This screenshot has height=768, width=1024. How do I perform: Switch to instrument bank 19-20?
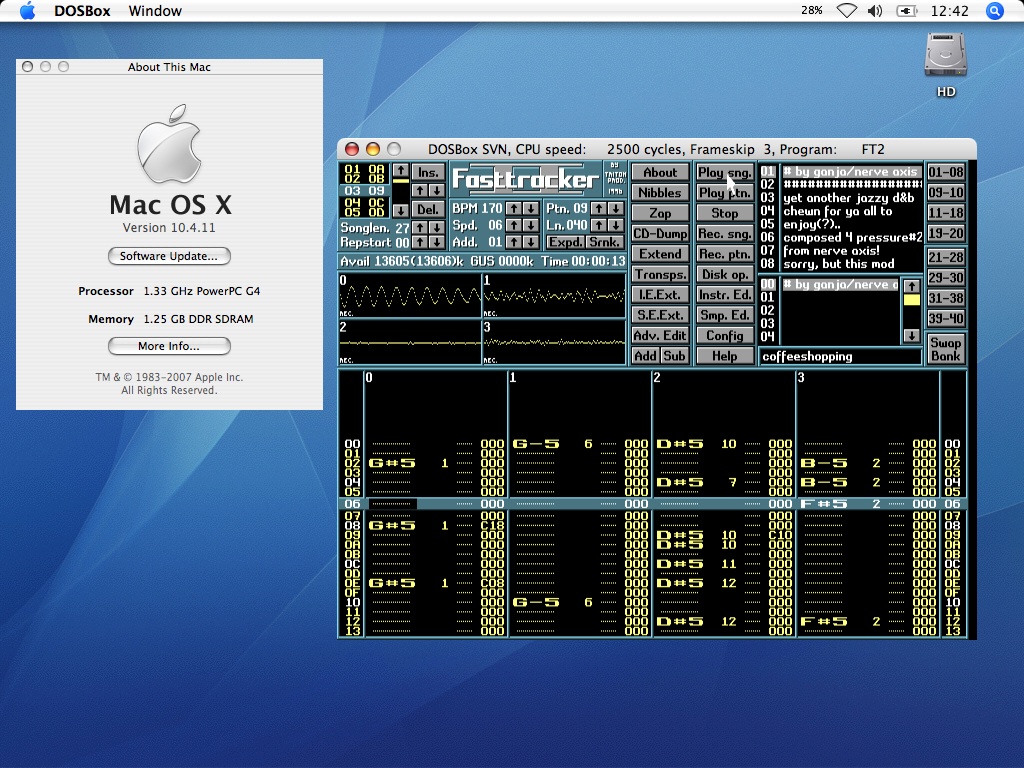(946, 233)
